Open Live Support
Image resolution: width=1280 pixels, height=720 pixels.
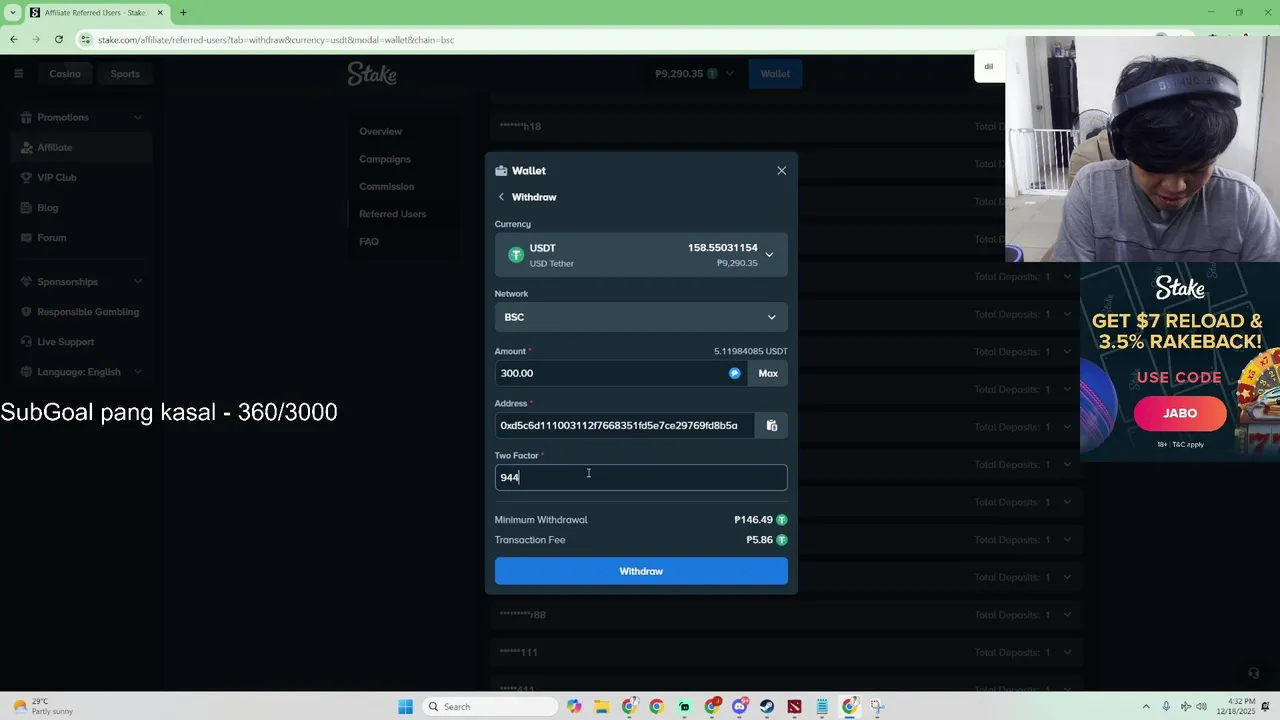pyautogui.click(x=82, y=342)
